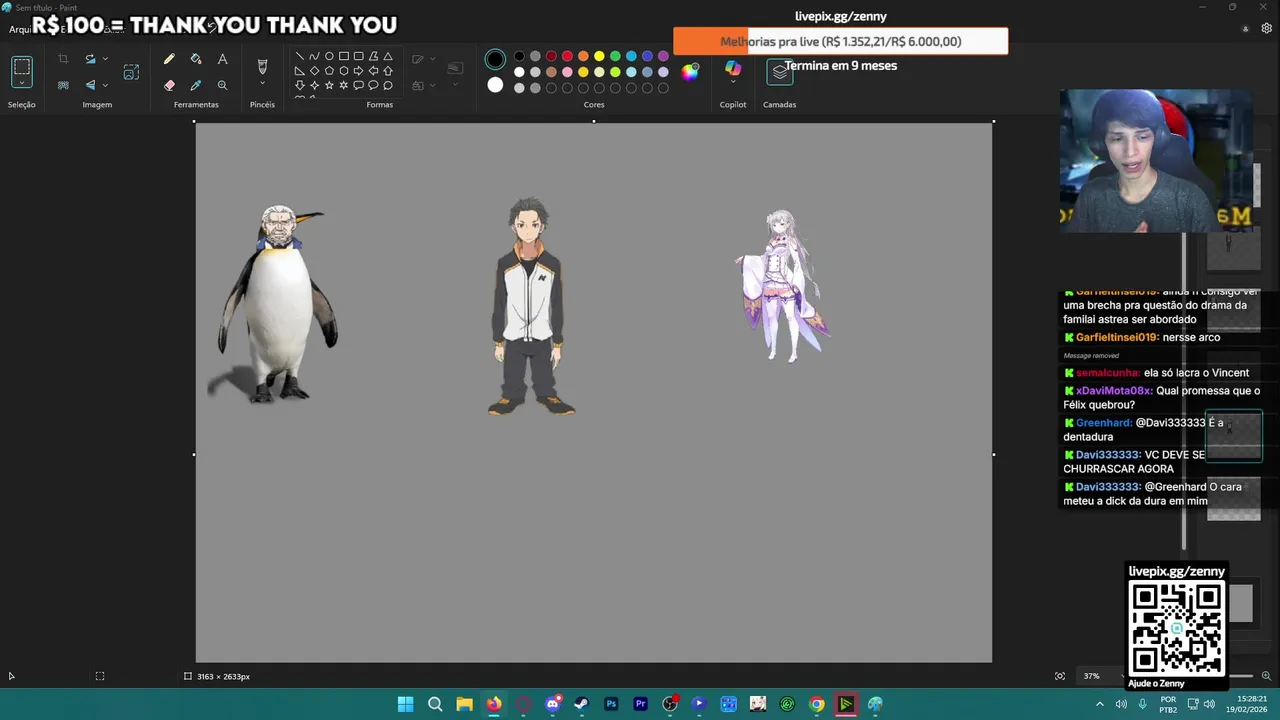Expand the Flip dropdown arrow
The height and width of the screenshot is (720, 1280).
tap(105, 85)
